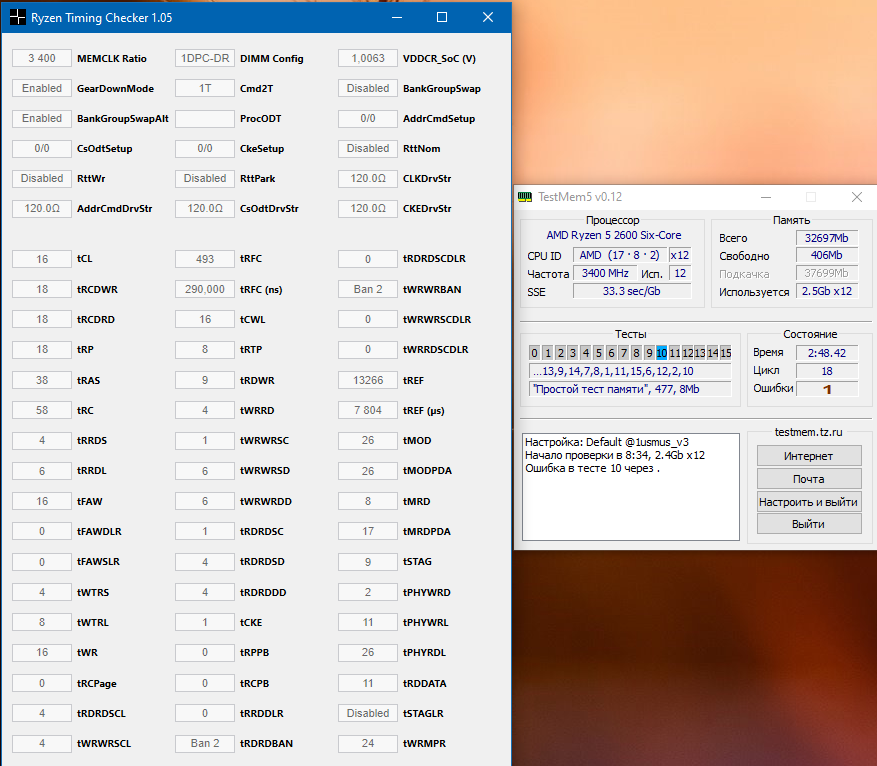This screenshot has height=766, width=877.
Task: Select test 5 box in Тесты
Action: click(598, 353)
